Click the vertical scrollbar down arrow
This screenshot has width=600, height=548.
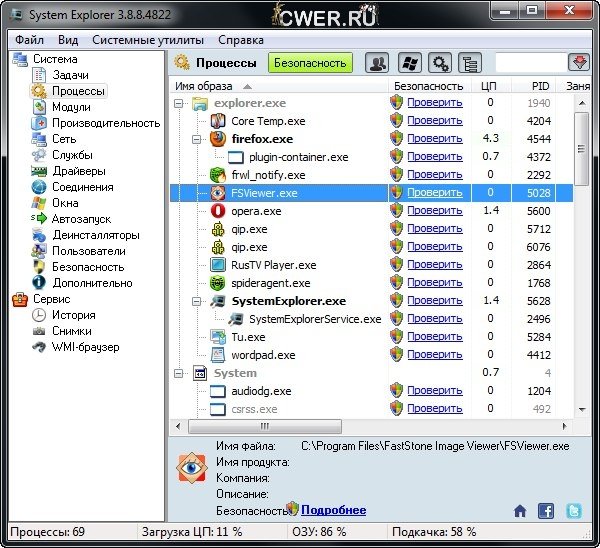click(x=582, y=409)
